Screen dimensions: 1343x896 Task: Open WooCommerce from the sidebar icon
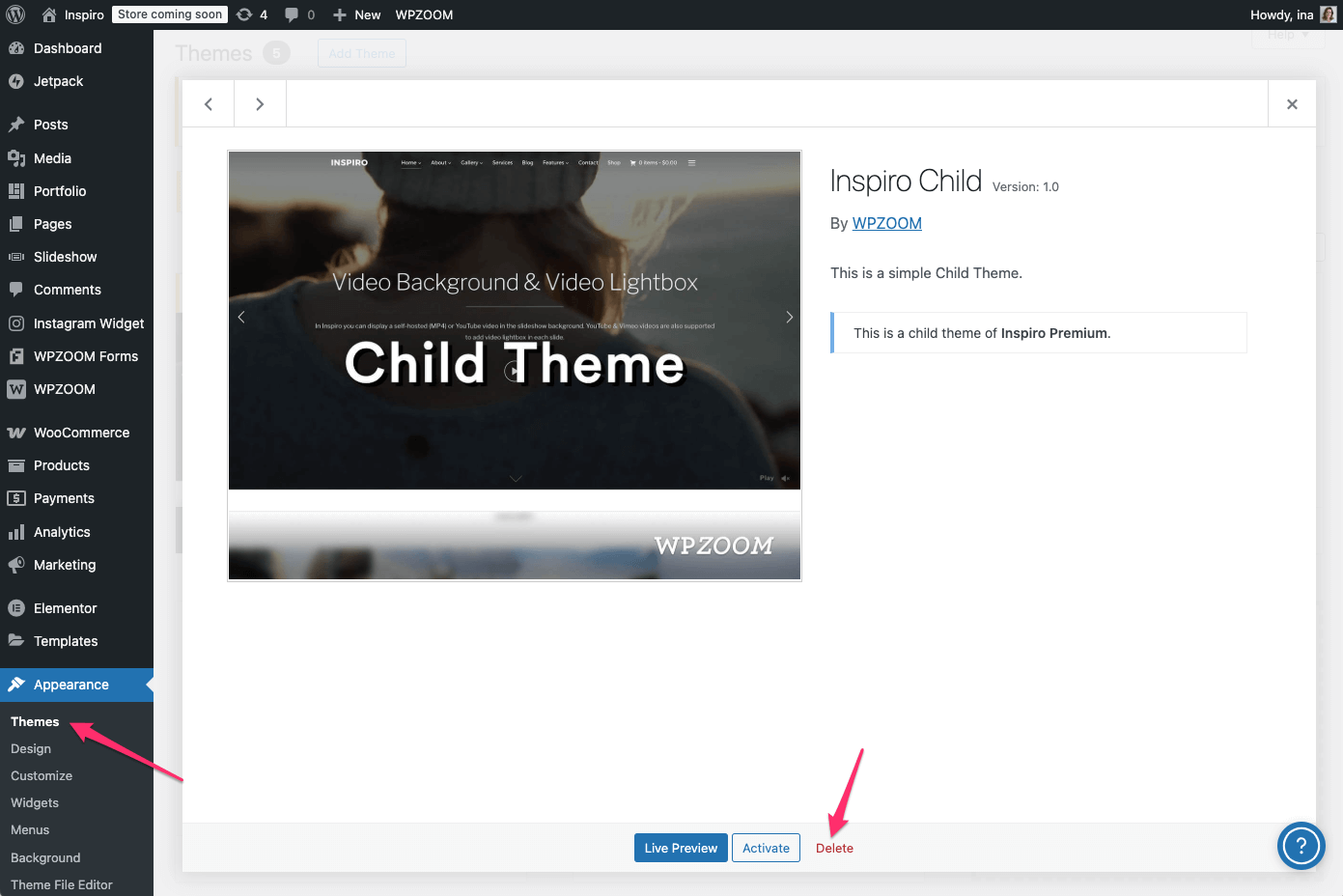click(x=16, y=433)
